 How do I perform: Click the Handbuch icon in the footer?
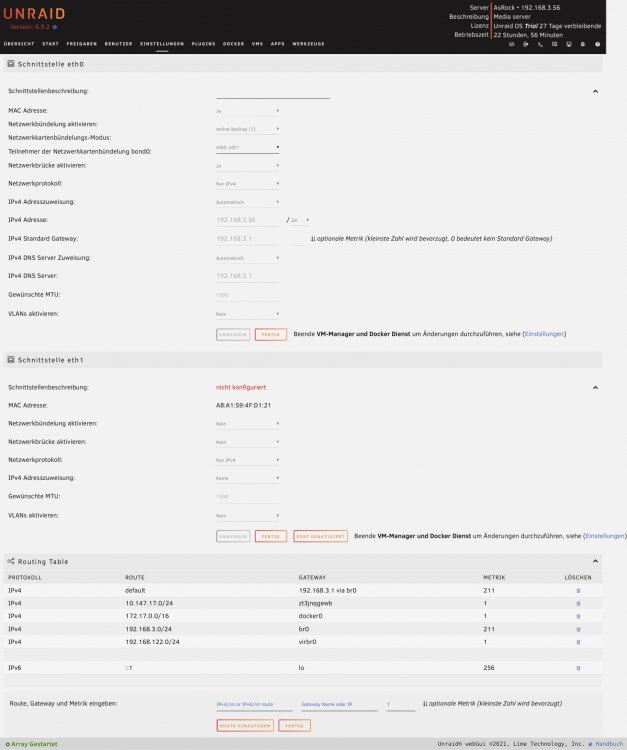[591, 744]
